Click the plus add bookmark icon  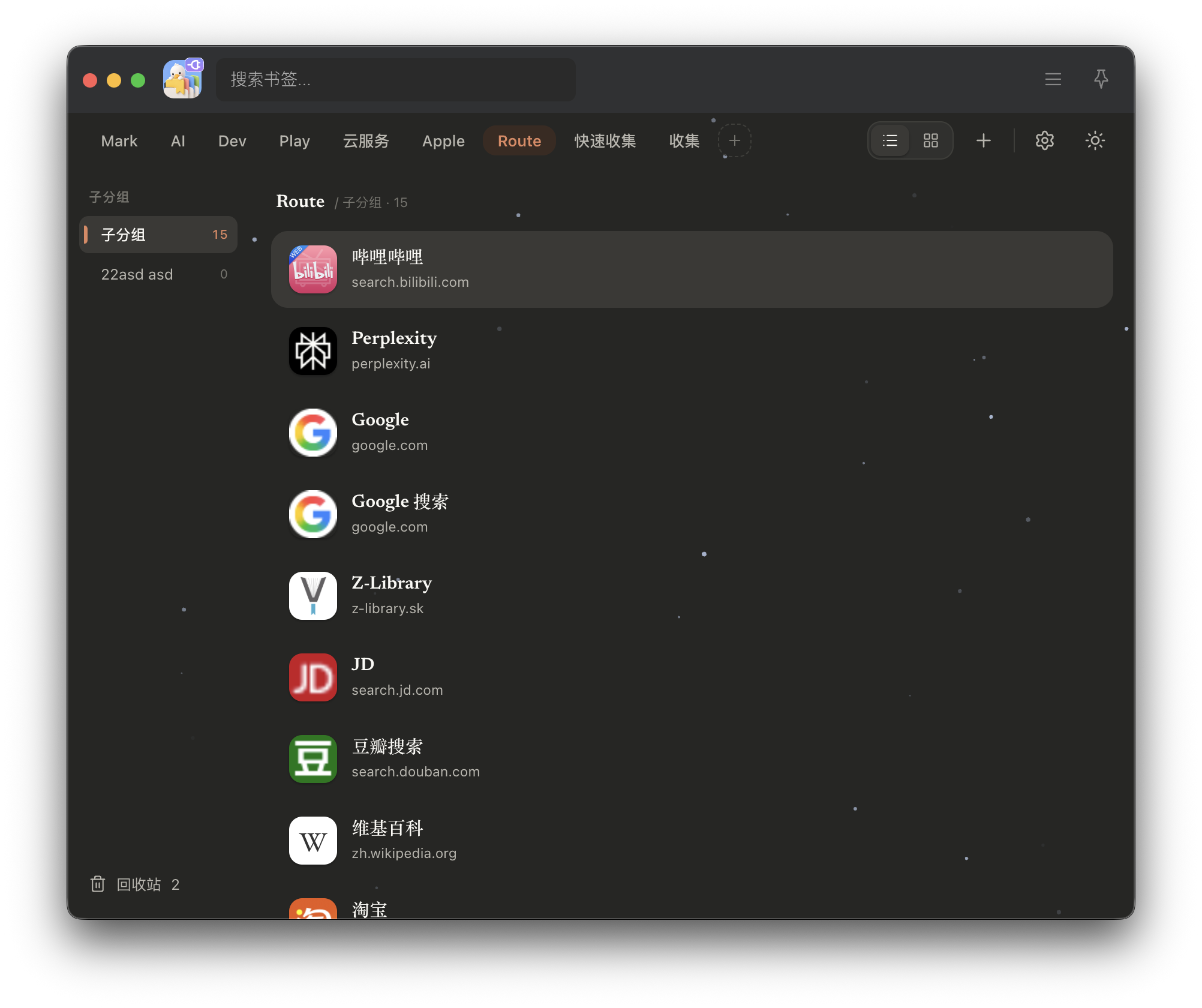pos(984,141)
